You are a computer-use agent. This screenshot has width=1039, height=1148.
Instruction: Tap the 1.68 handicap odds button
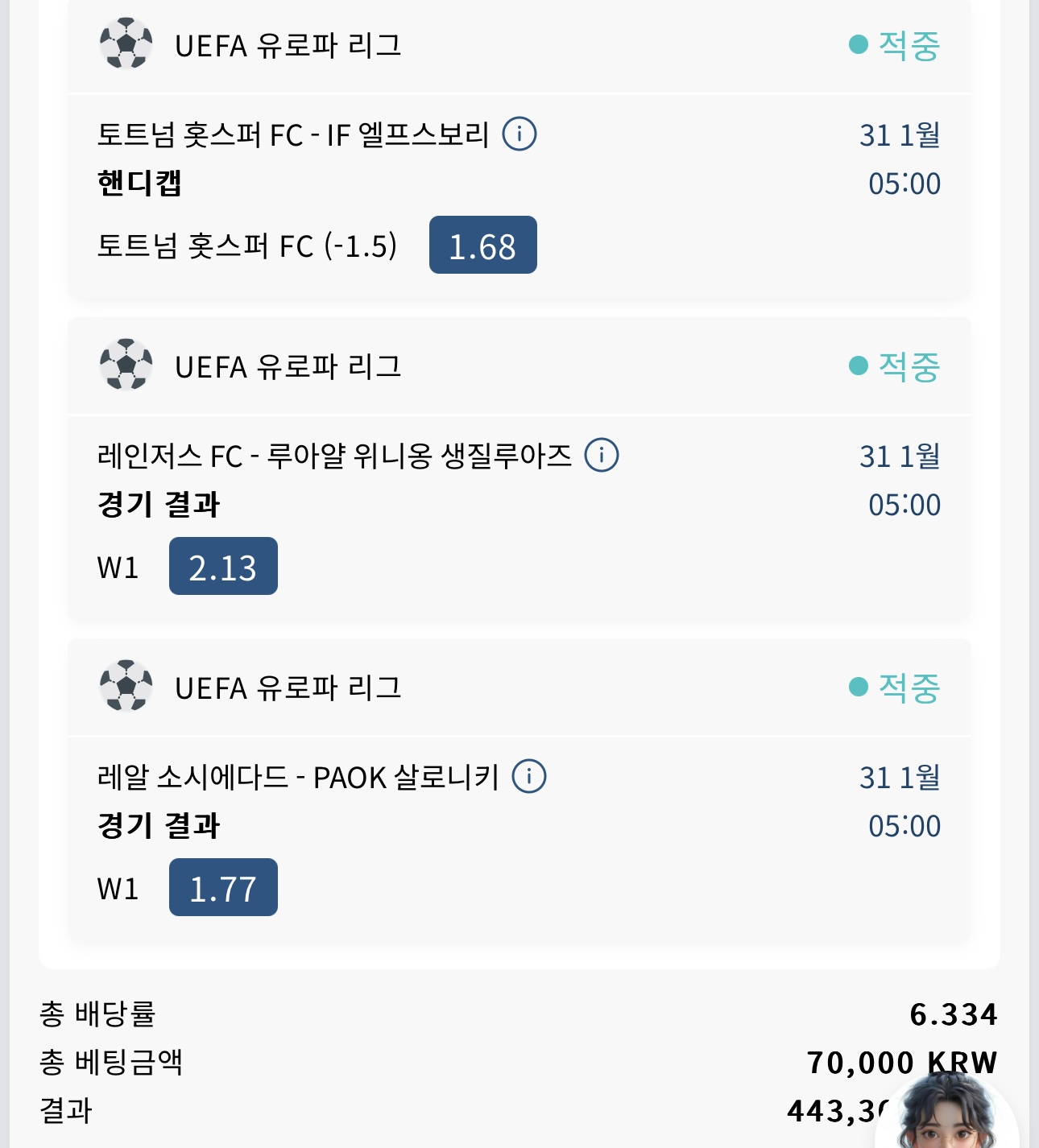482,245
